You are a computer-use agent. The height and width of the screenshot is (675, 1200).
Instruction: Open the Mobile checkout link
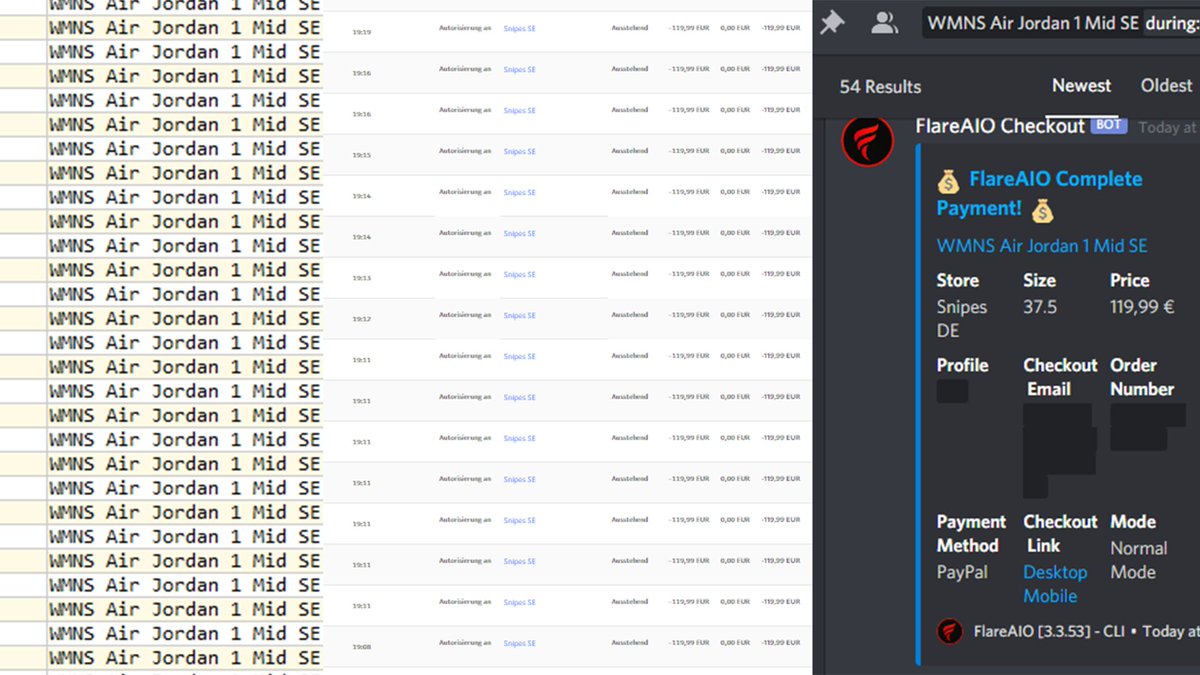click(1050, 596)
